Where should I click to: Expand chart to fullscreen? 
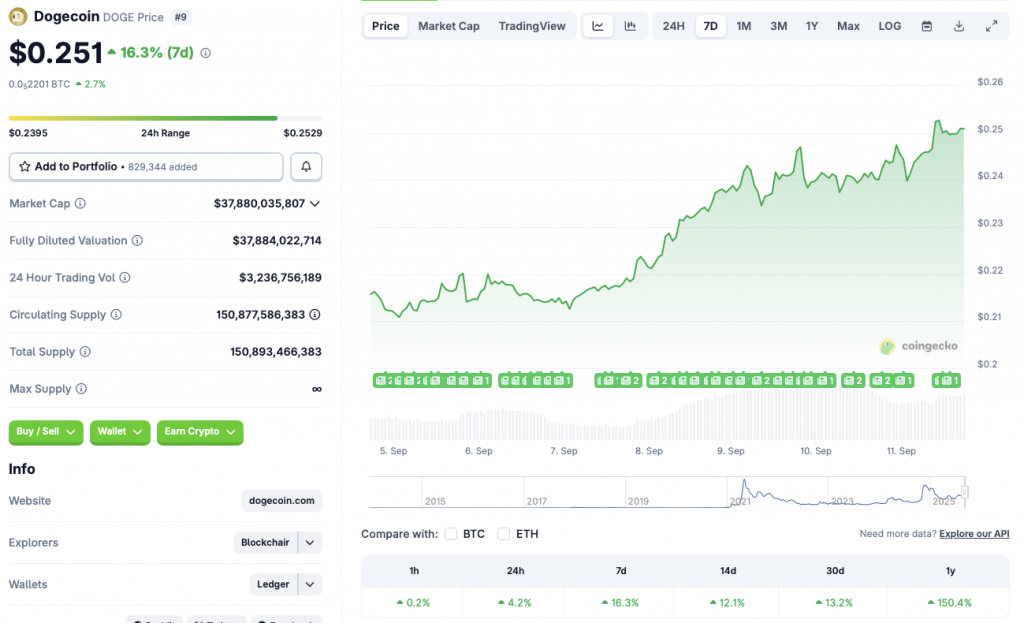(x=991, y=26)
